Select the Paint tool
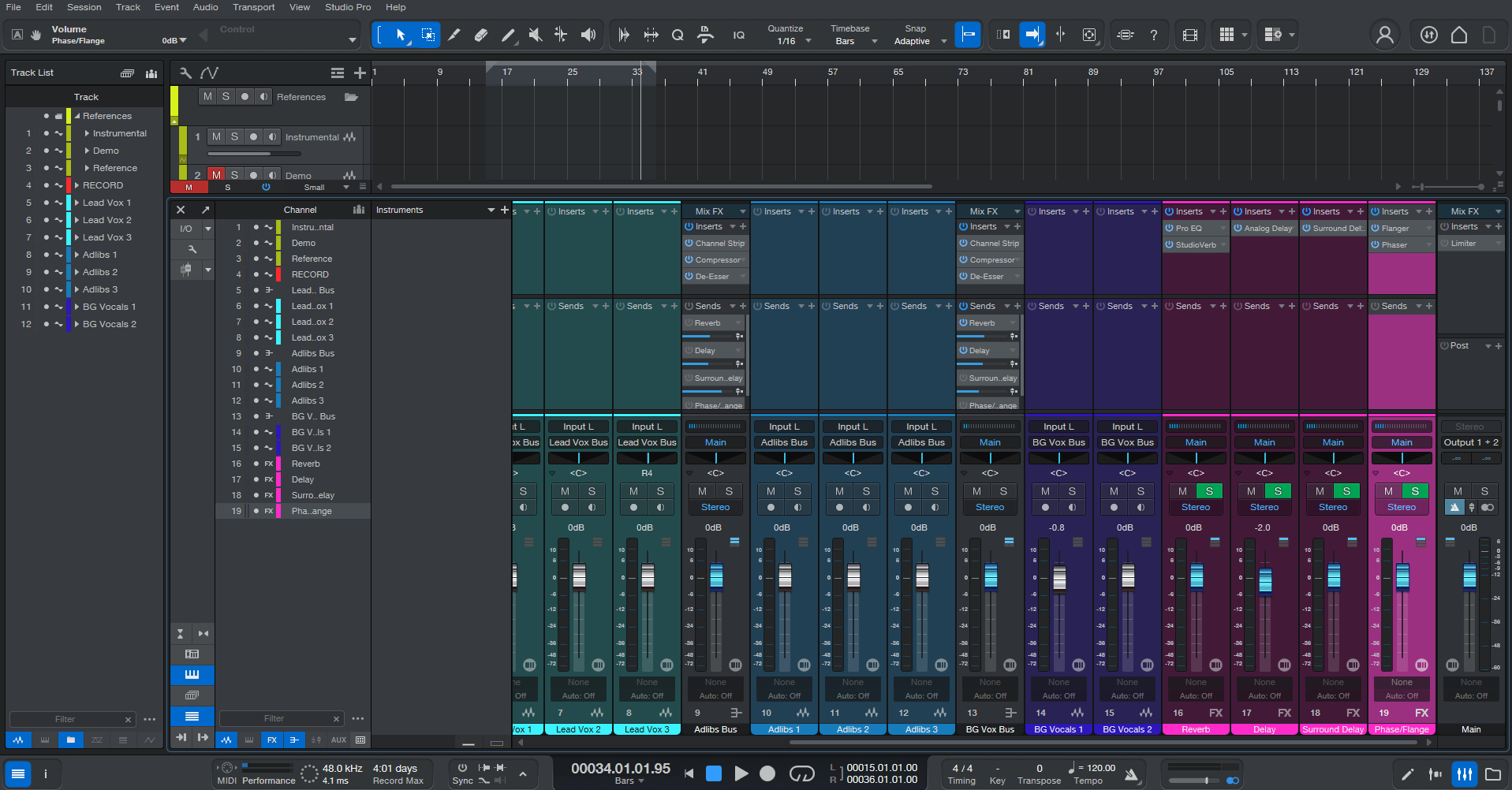The width and height of the screenshot is (1512, 790). click(x=507, y=35)
